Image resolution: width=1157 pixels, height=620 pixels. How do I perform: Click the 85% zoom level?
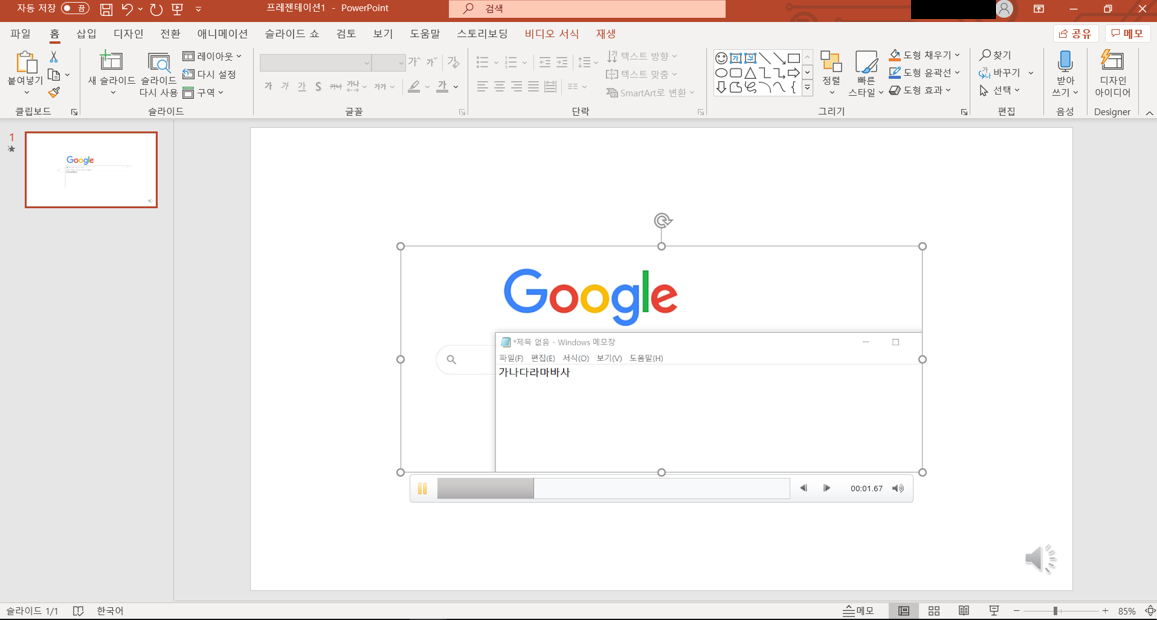coord(1127,611)
